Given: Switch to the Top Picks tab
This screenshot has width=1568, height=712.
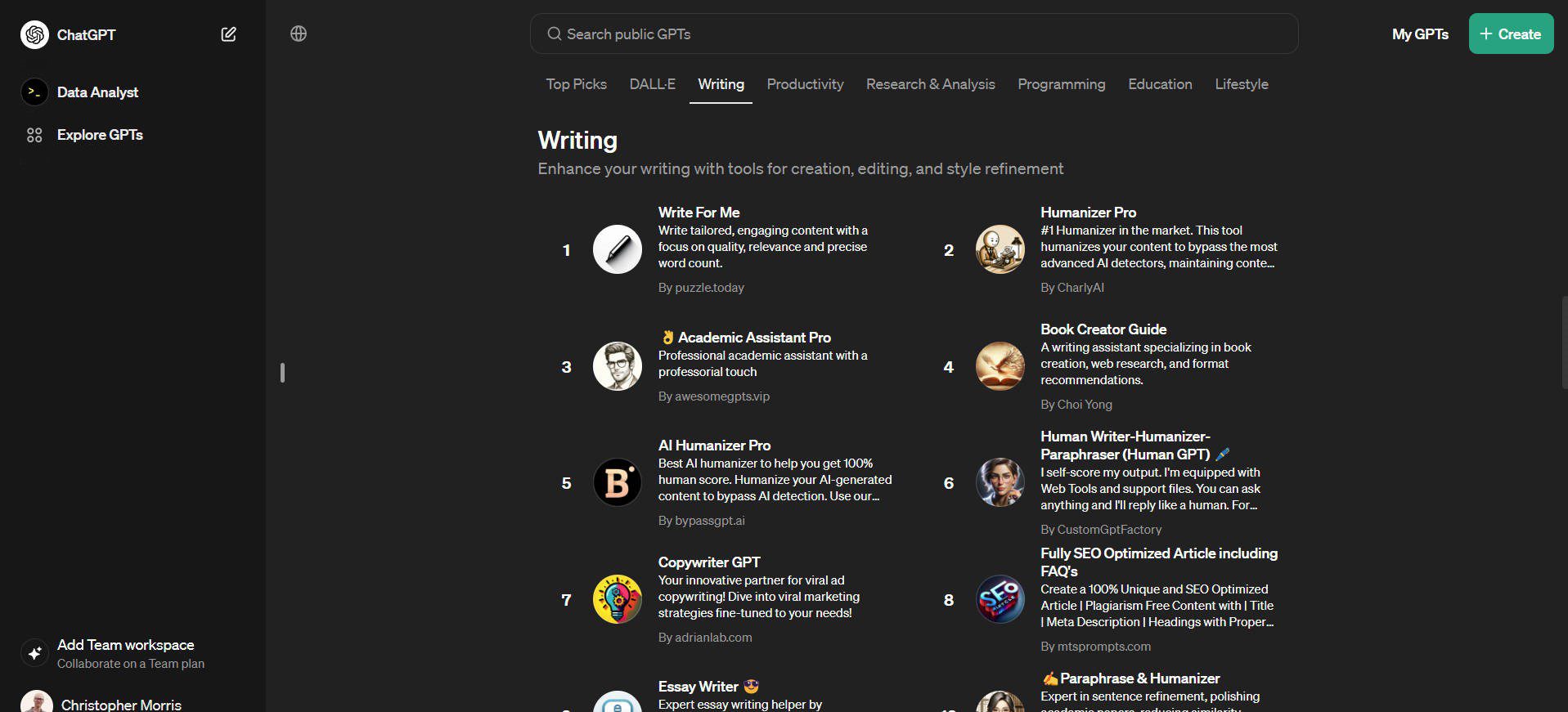Looking at the screenshot, I should click(576, 84).
